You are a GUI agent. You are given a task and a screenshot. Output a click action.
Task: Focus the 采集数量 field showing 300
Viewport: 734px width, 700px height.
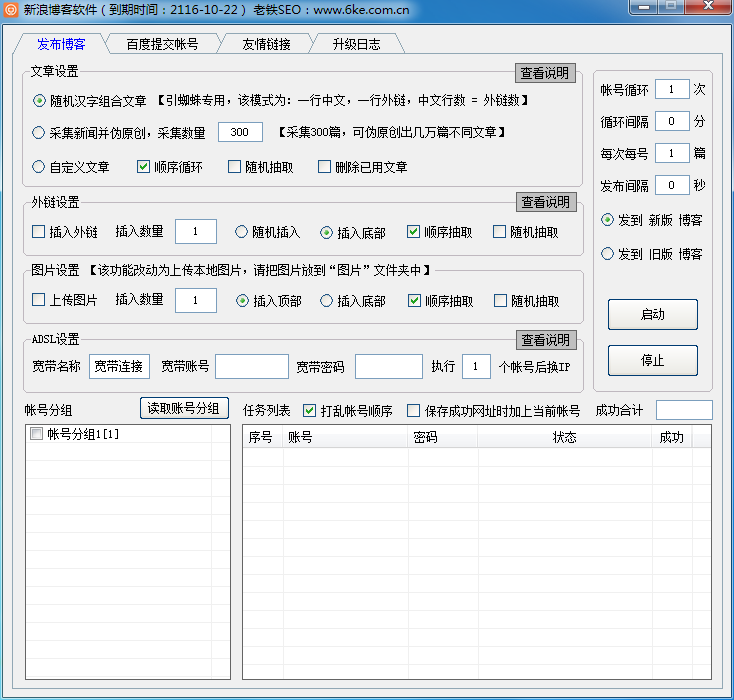click(x=240, y=132)
